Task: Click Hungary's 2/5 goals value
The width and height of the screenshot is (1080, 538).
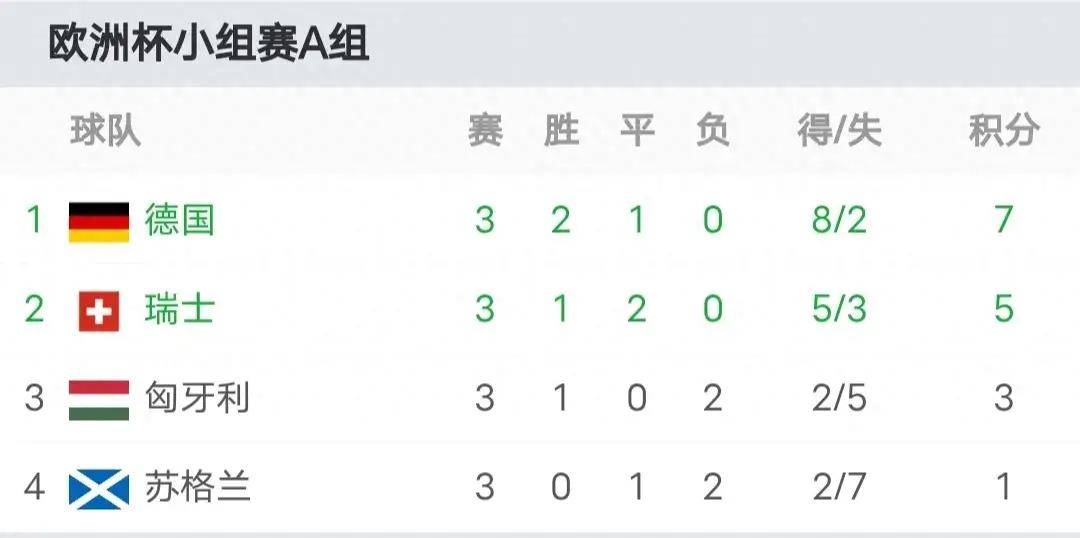Action: point(839,398)
